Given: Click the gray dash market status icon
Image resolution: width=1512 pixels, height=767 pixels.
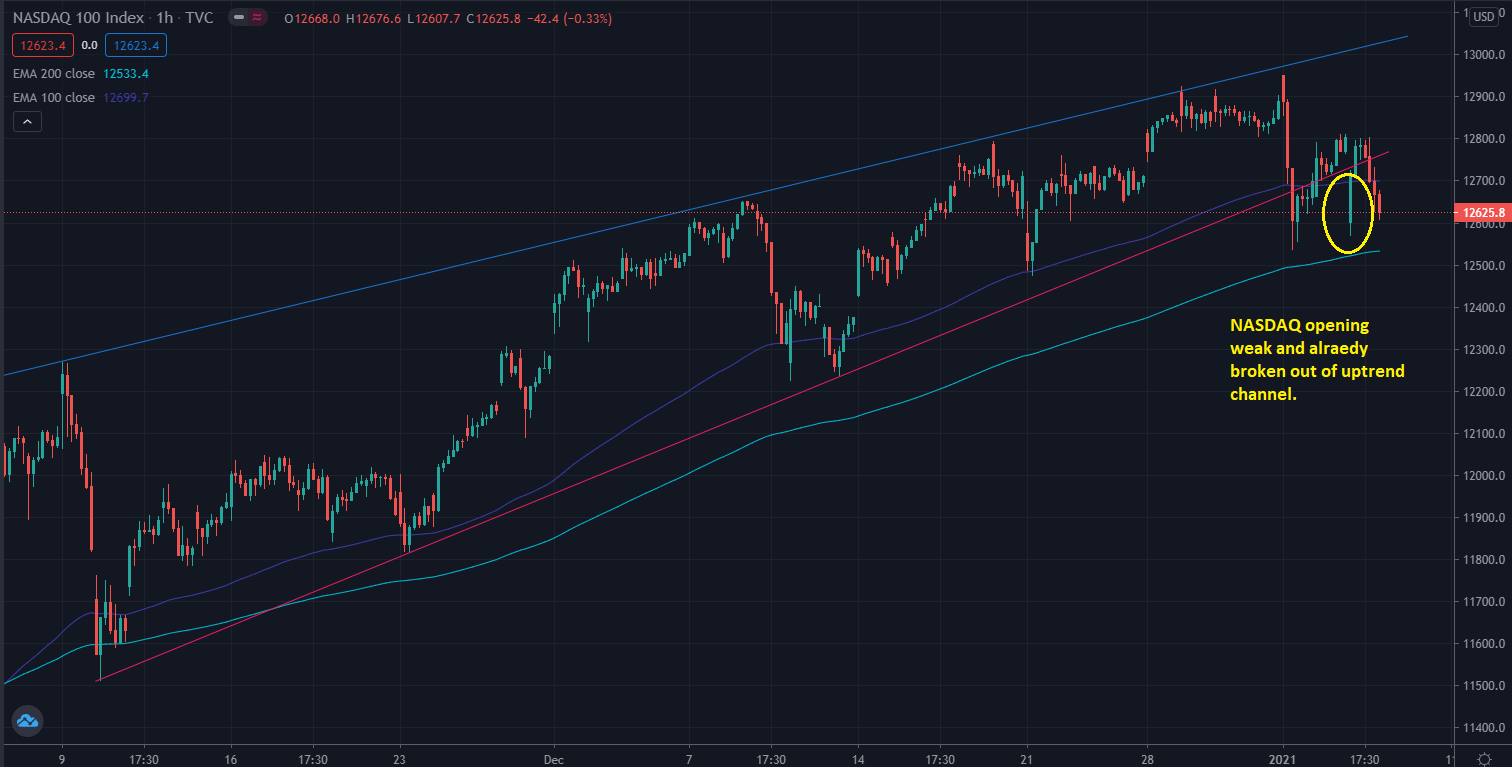Looking at the screenshot, I should 240,19.
